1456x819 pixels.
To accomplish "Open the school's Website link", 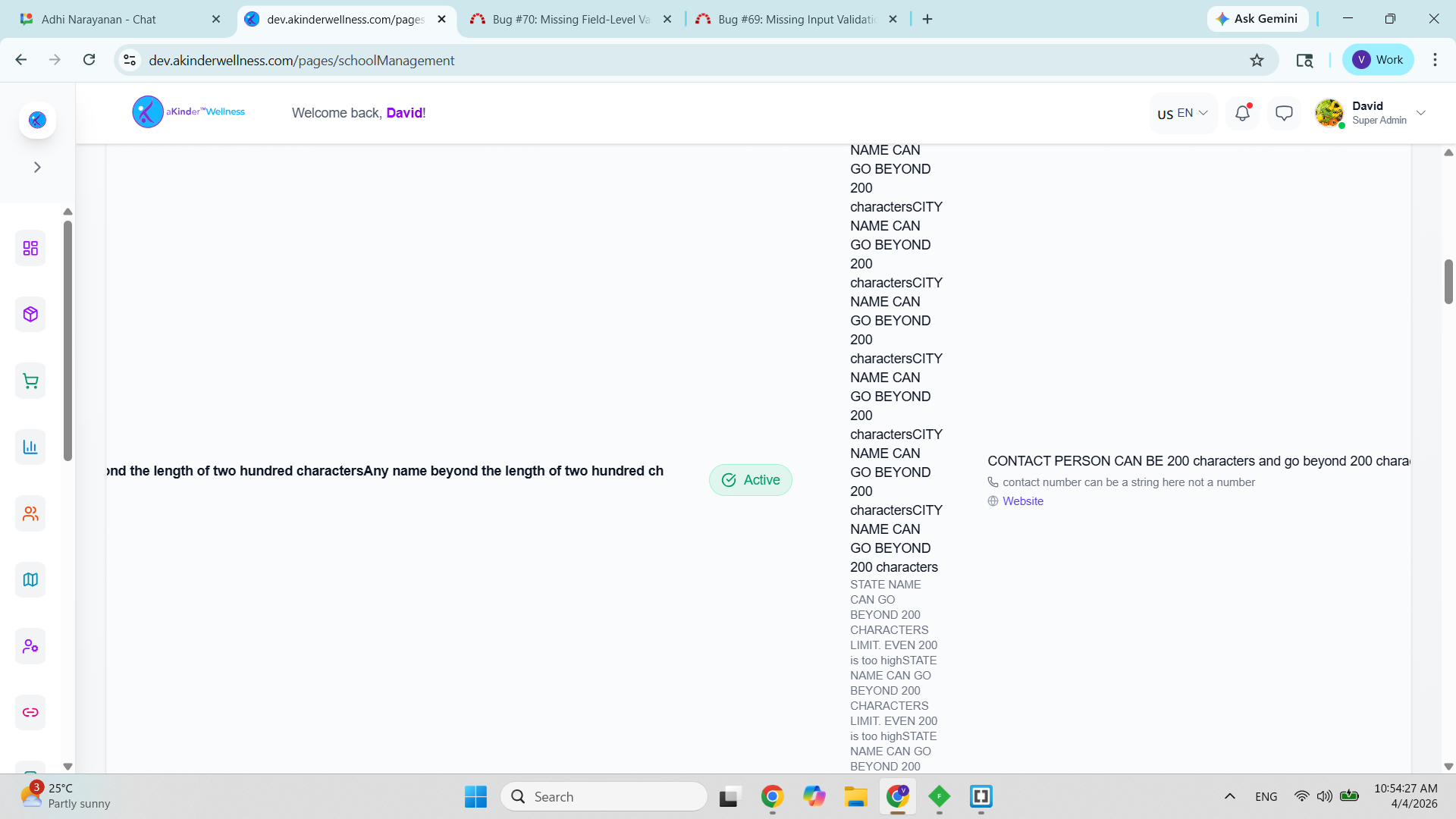I will (x=1022, y=501).
